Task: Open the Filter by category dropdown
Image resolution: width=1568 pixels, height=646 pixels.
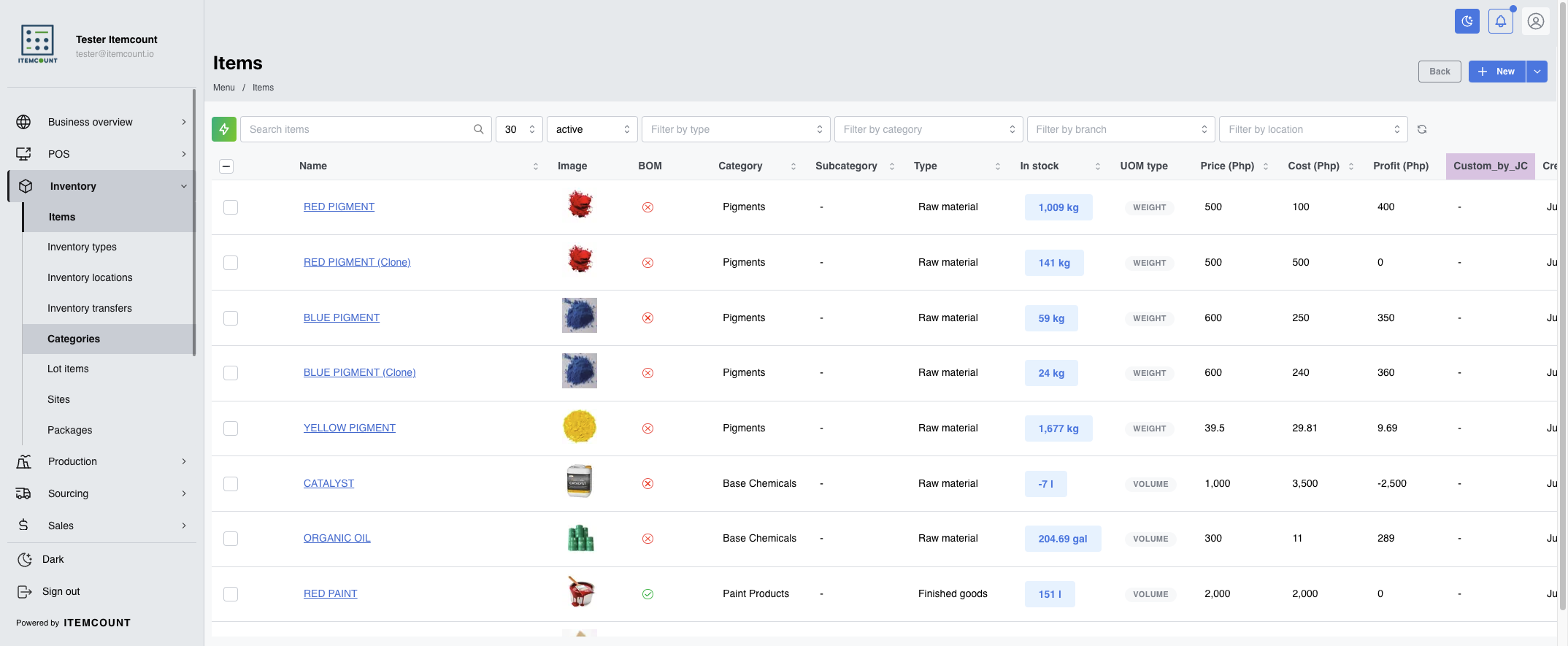Action: point(929,129)
